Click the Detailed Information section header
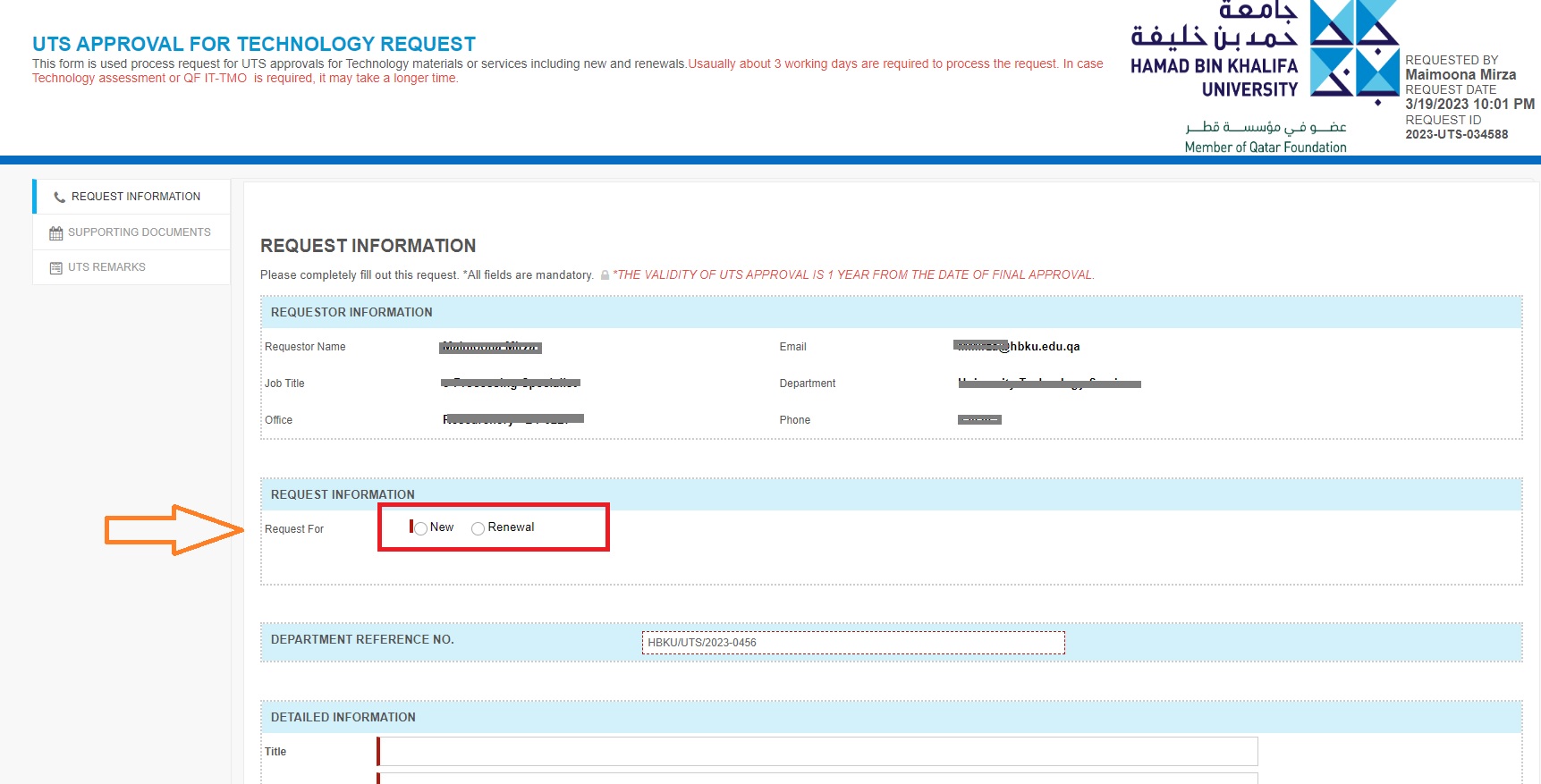The height and width of the screenshot is (784, 1541). [891, 717]
